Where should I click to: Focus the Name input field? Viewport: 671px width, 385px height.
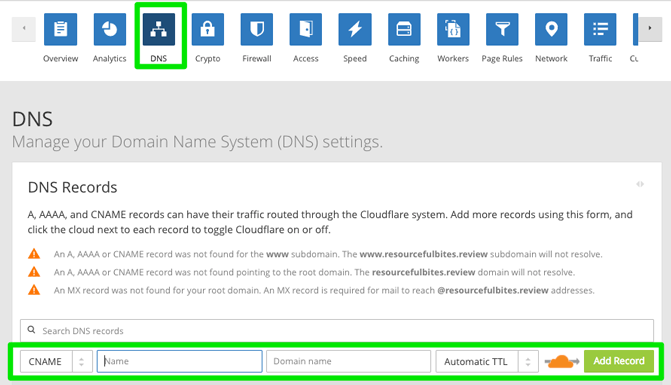(180, 361)
